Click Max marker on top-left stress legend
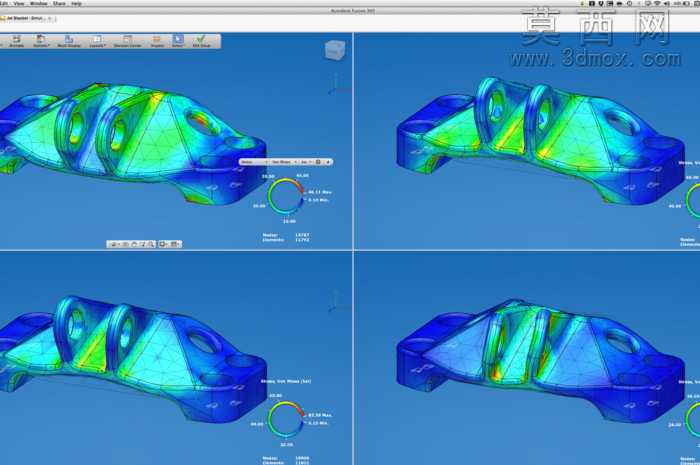This screenshot has width=700, height=465. tap(320, 192)
